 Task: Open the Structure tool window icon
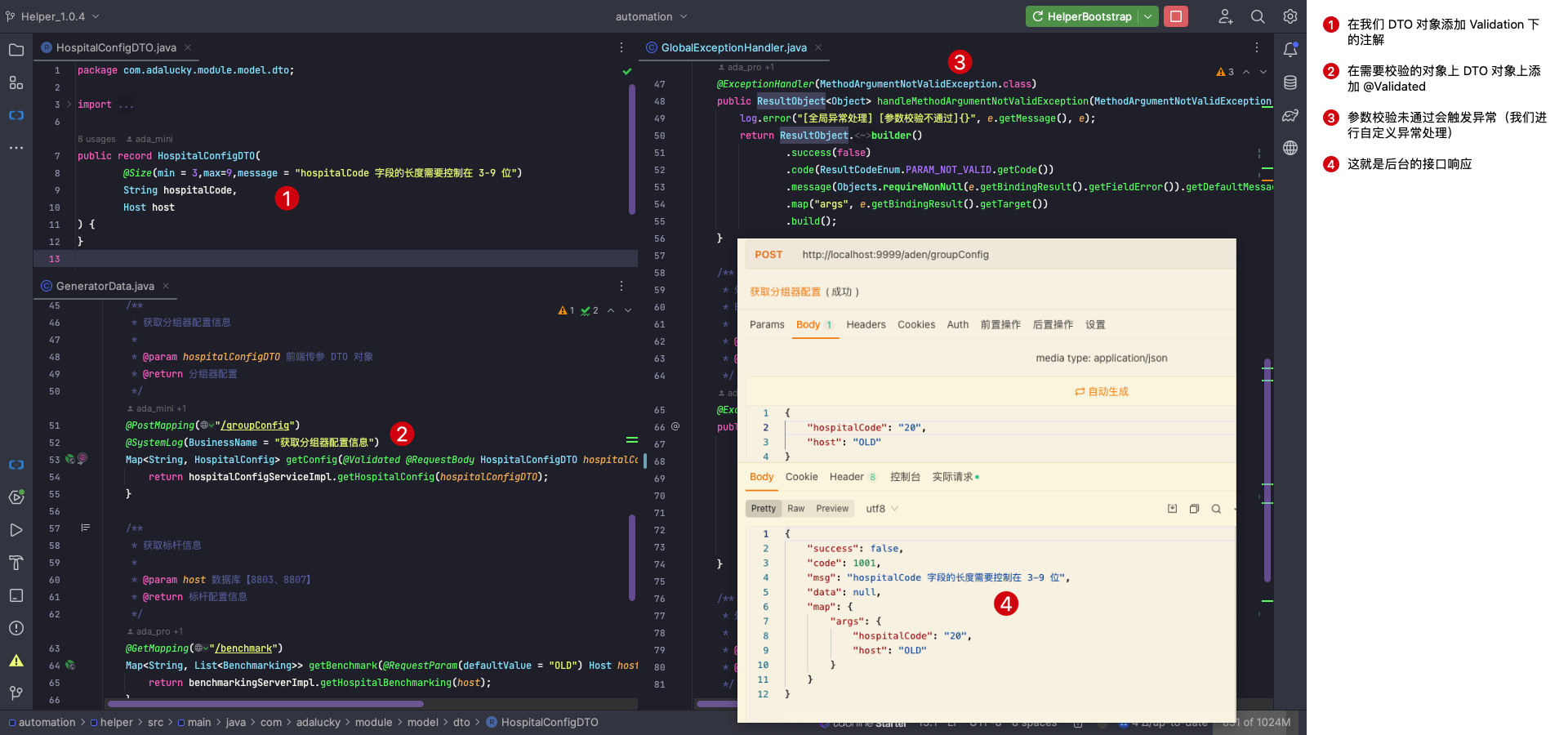pyautogui.click(x=16, y=82)
